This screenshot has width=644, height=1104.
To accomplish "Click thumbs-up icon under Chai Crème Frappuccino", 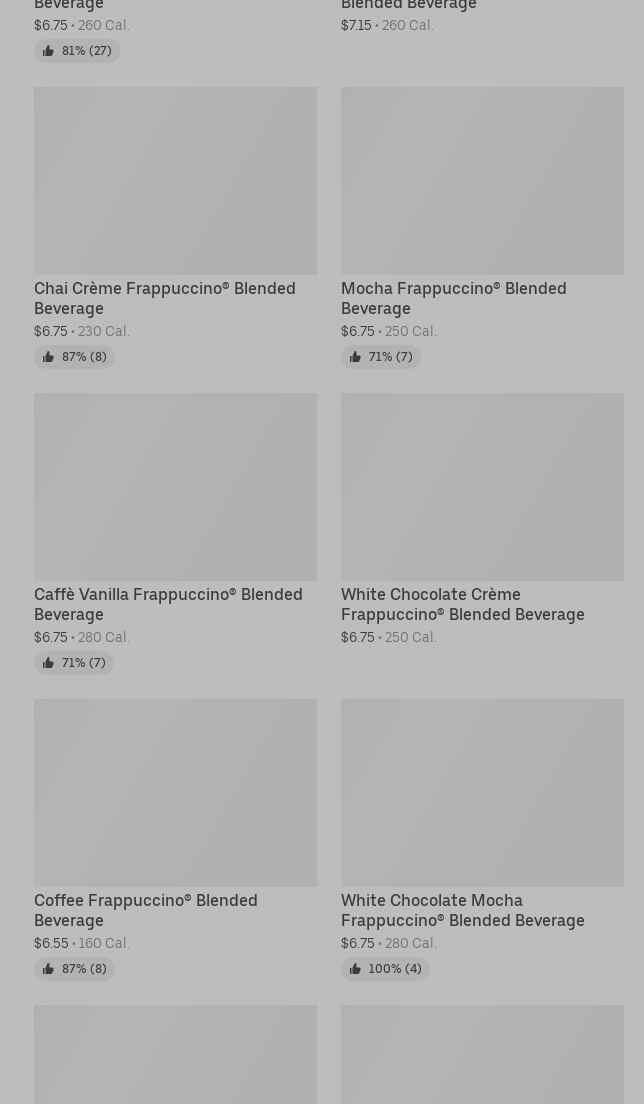I will point(48,357).
